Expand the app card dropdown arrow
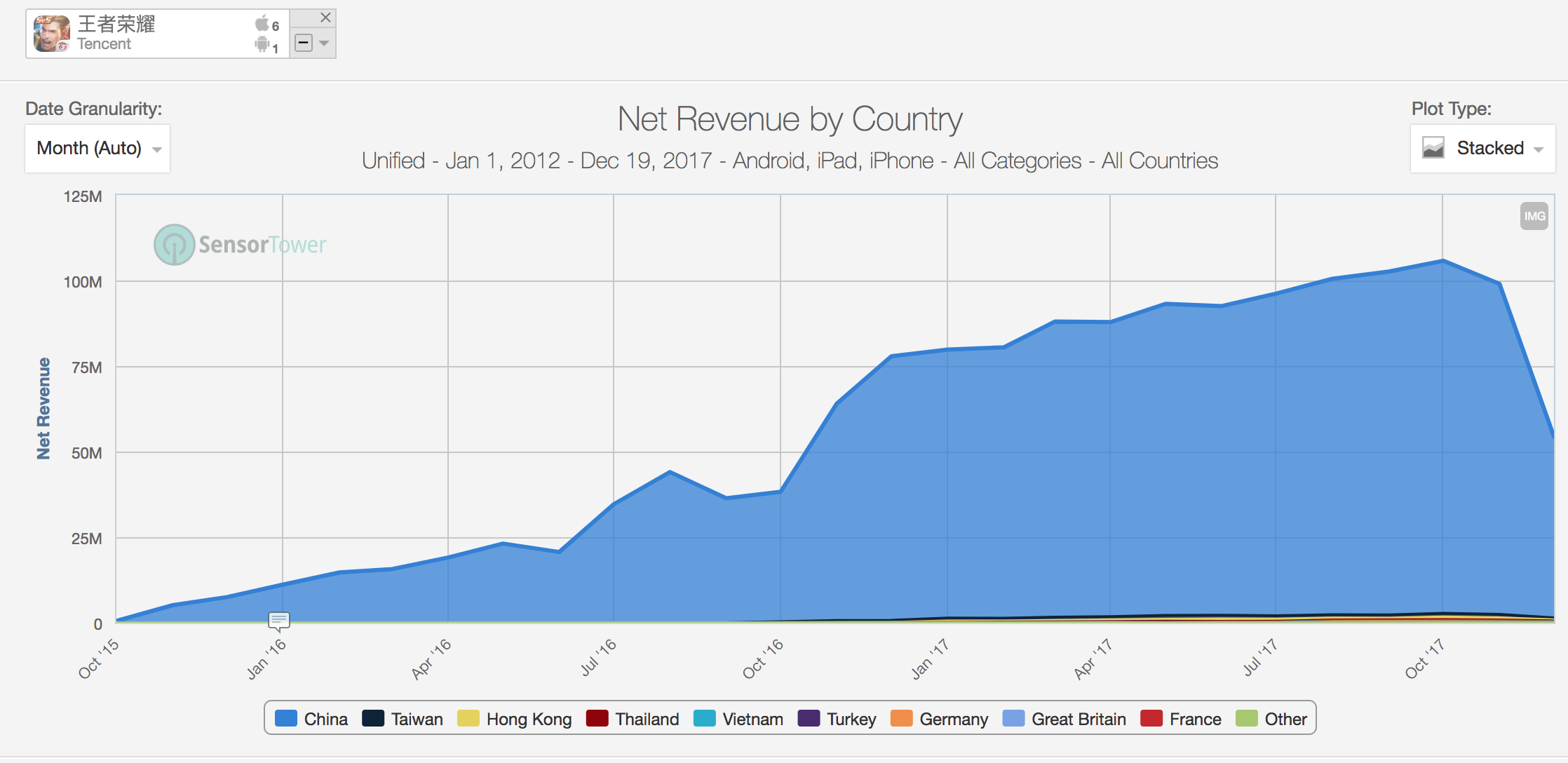The height and width of the screenshot is (763, 1568). point(324,43)
